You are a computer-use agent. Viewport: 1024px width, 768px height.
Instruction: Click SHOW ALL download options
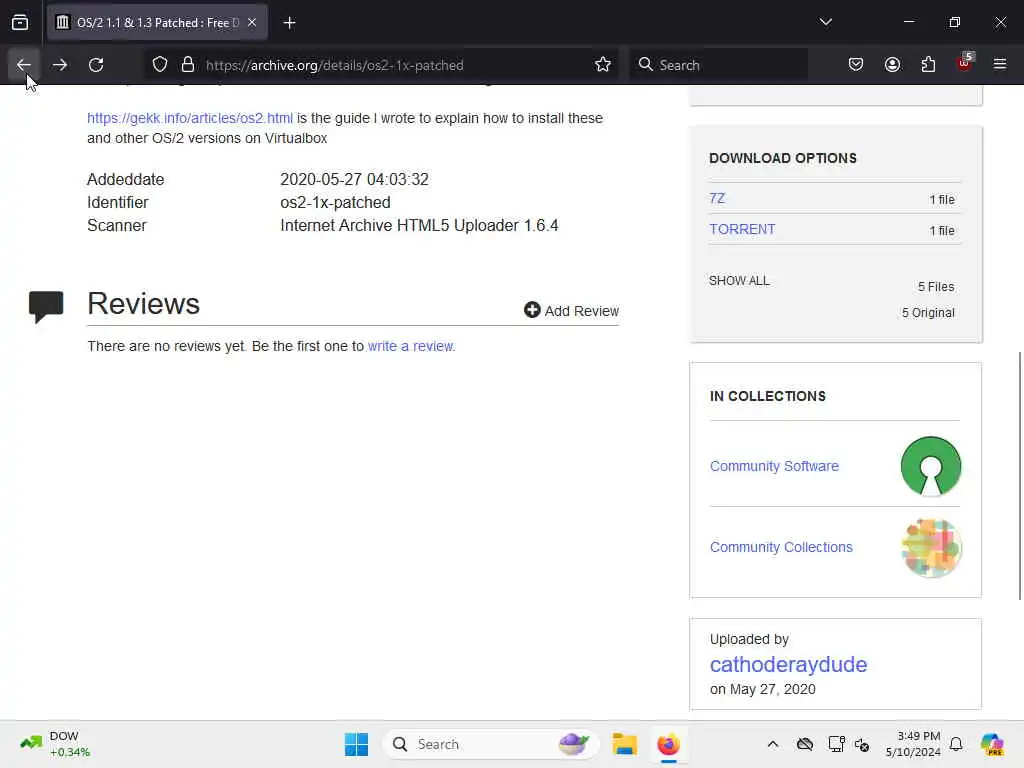tap(739, 281)
